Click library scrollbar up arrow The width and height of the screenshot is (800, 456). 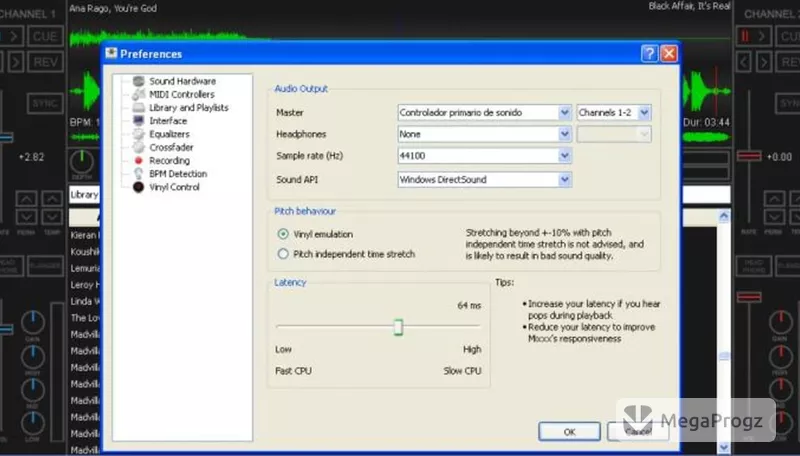723,216
